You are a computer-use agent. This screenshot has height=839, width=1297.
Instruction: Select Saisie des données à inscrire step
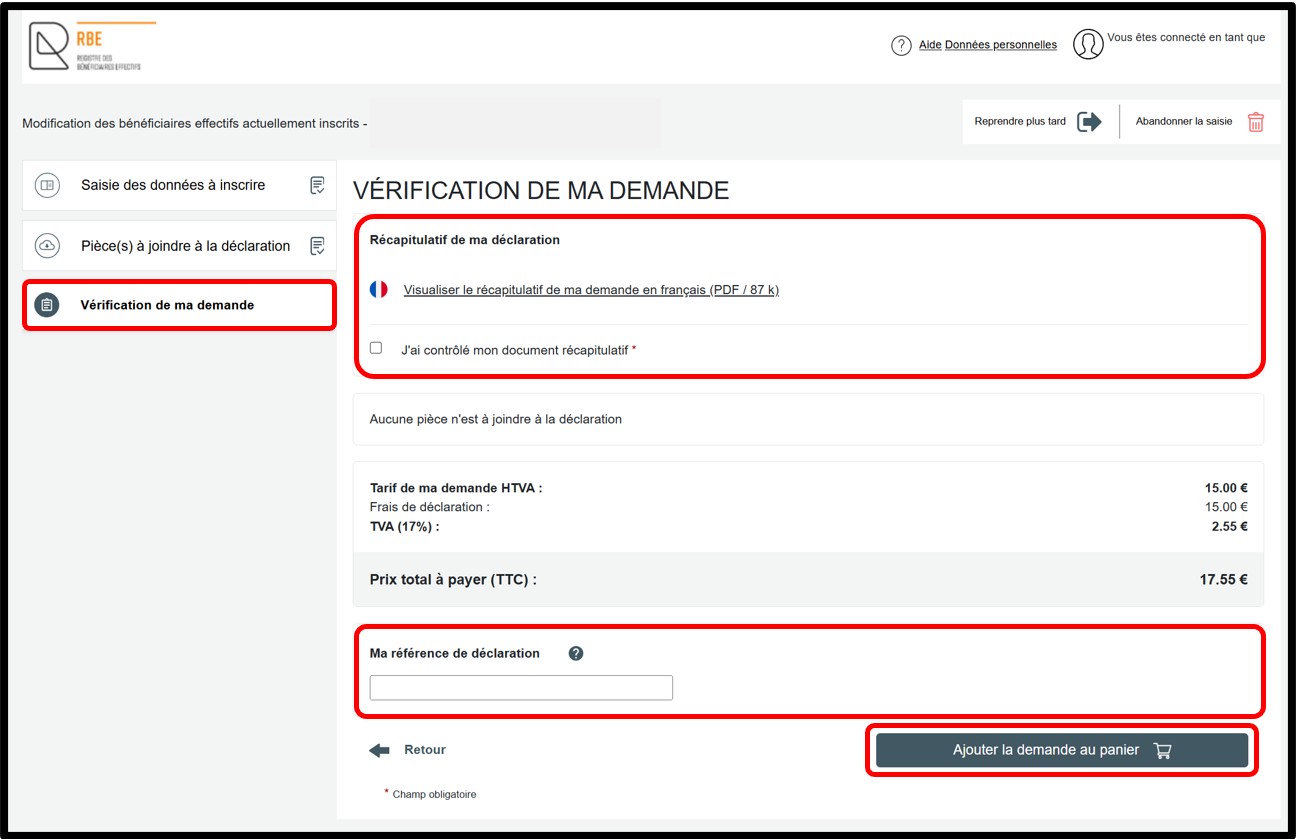click(x=173, y=185)
